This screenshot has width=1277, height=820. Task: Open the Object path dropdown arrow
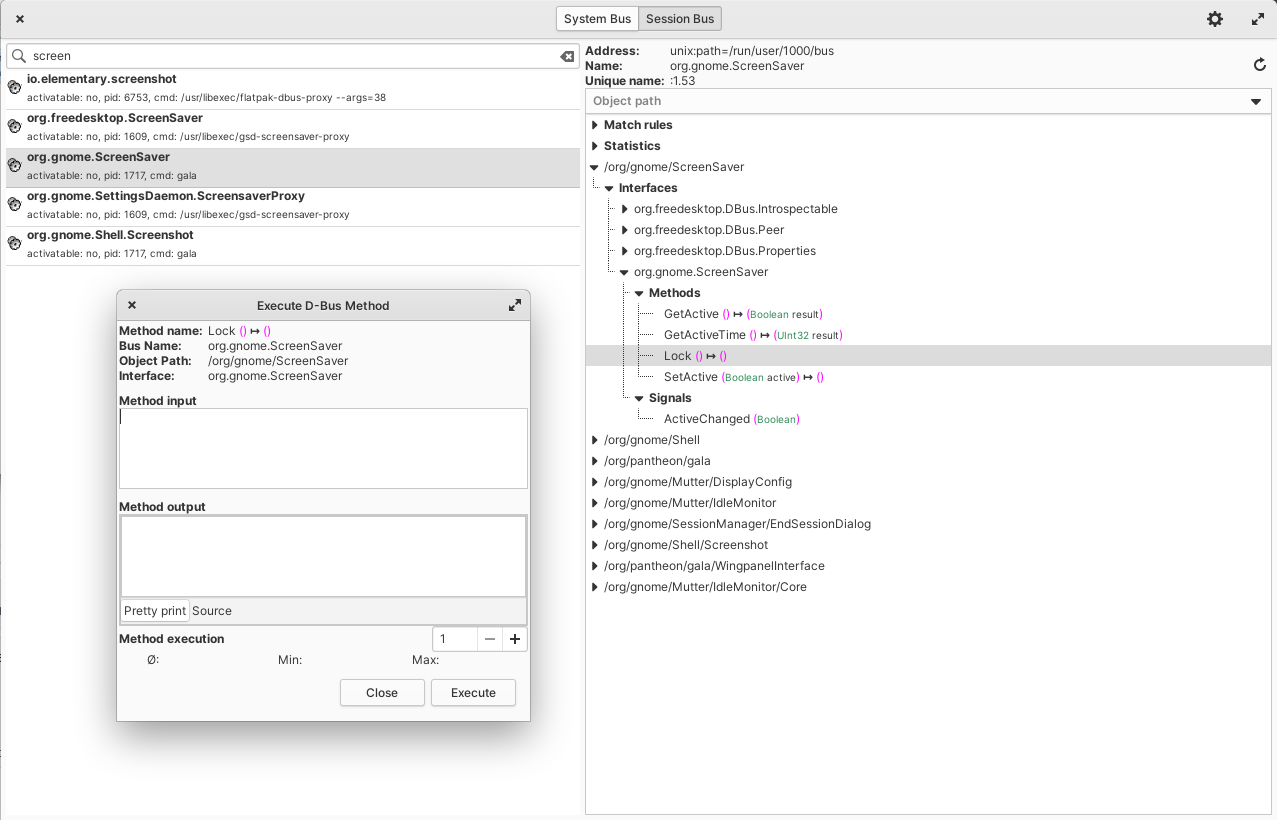click(x=1256, y=102)
